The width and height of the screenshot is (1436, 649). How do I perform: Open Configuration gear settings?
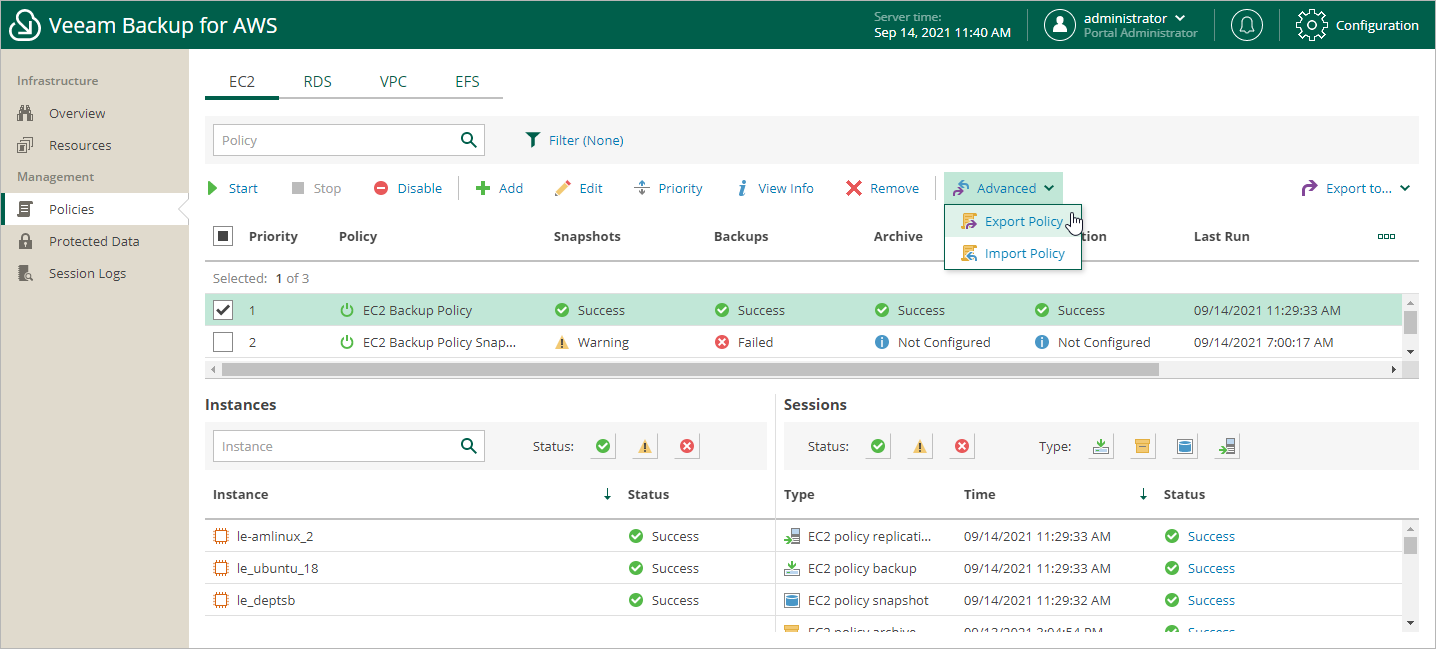pos(1357,25)
